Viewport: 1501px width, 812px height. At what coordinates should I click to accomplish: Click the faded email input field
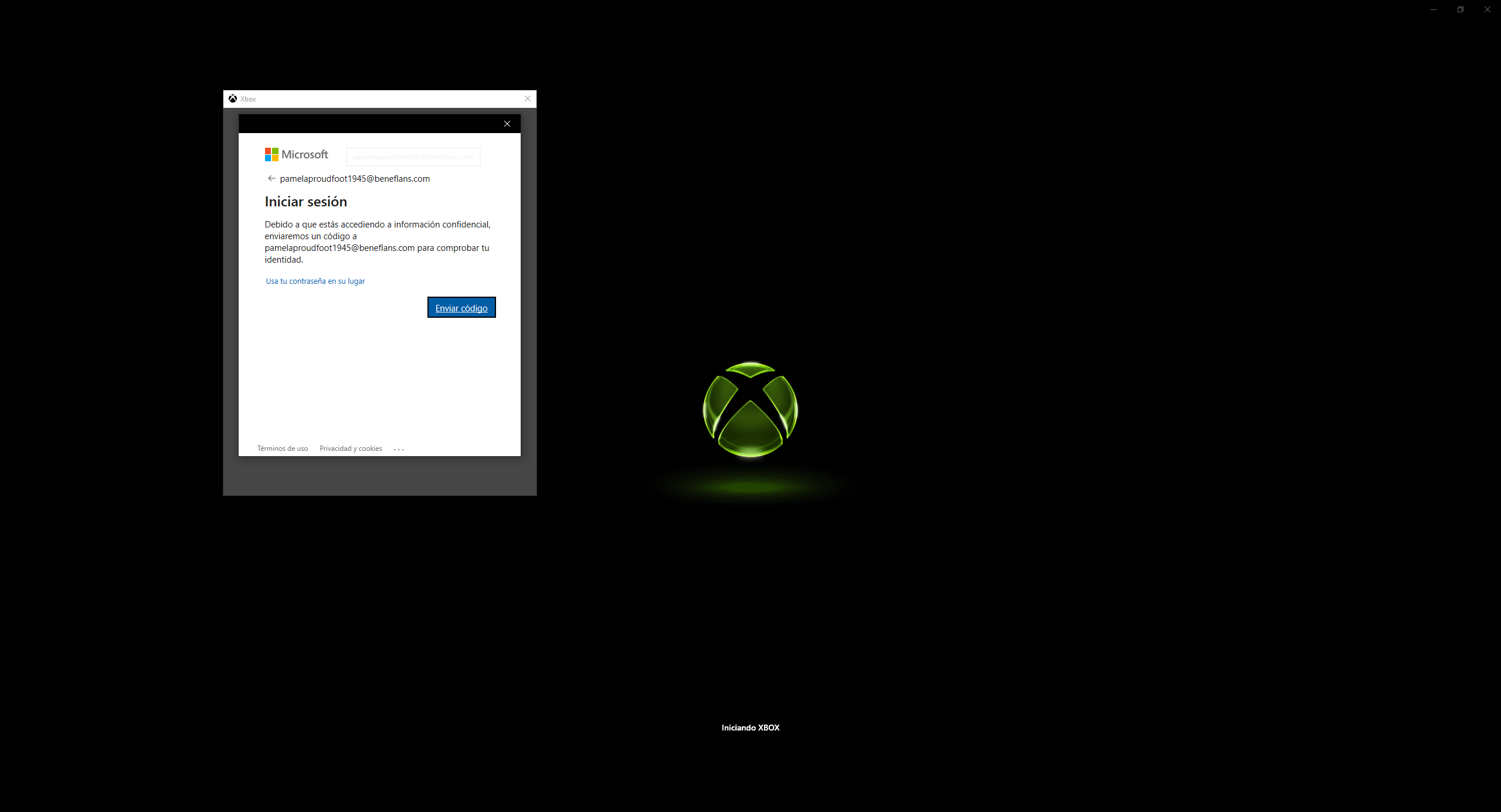pos(413,157)
